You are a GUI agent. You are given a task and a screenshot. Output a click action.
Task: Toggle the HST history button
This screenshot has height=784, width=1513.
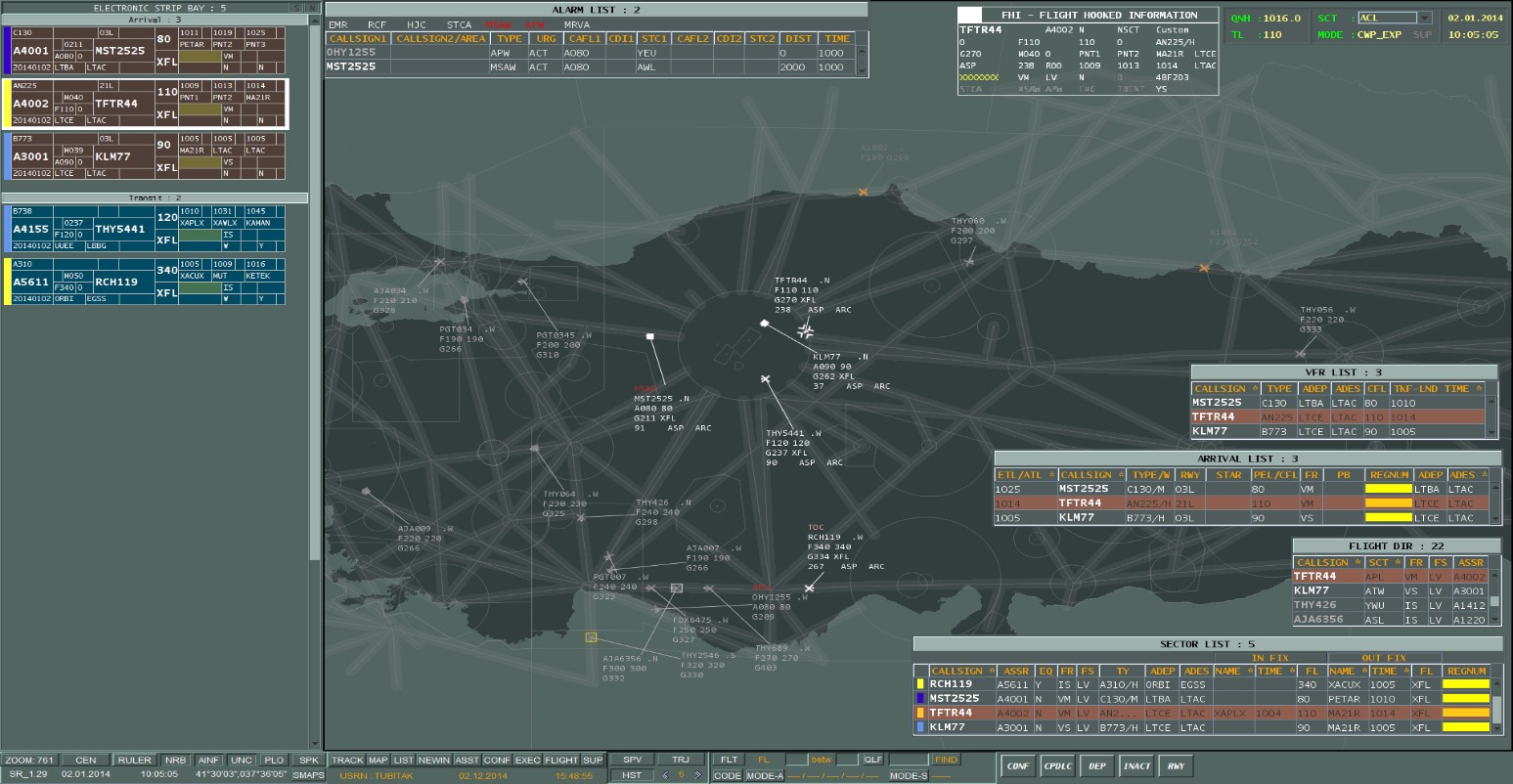click(x=633, y=775)
